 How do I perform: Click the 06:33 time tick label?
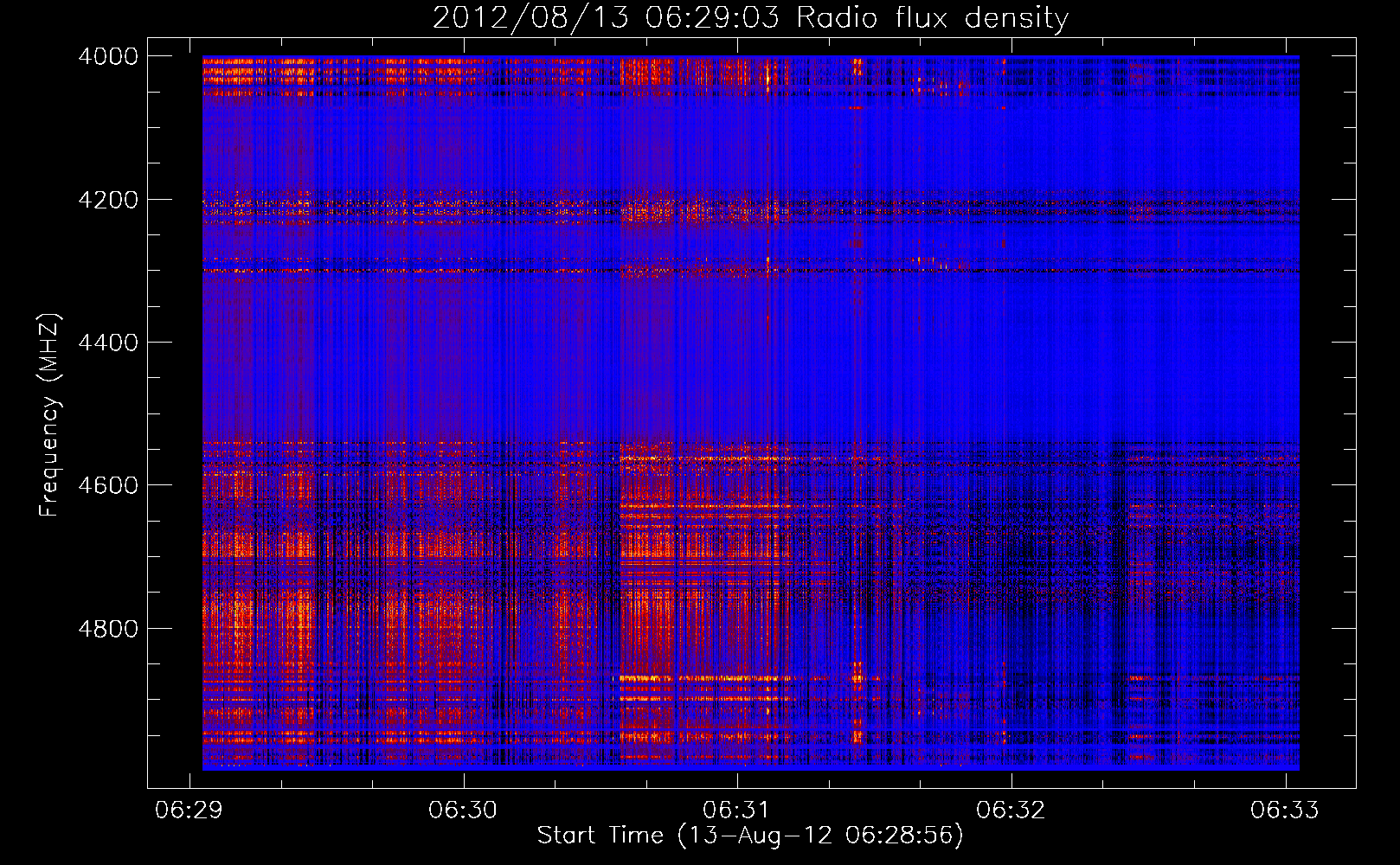coord(1285,810)
